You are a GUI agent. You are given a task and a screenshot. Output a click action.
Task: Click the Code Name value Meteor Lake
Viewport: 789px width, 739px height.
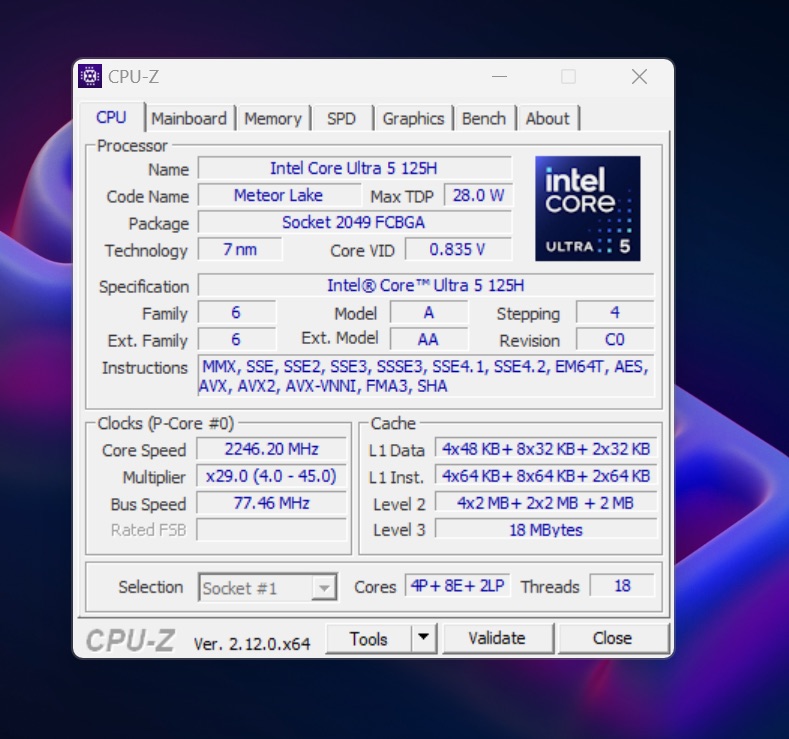(279, 195)
